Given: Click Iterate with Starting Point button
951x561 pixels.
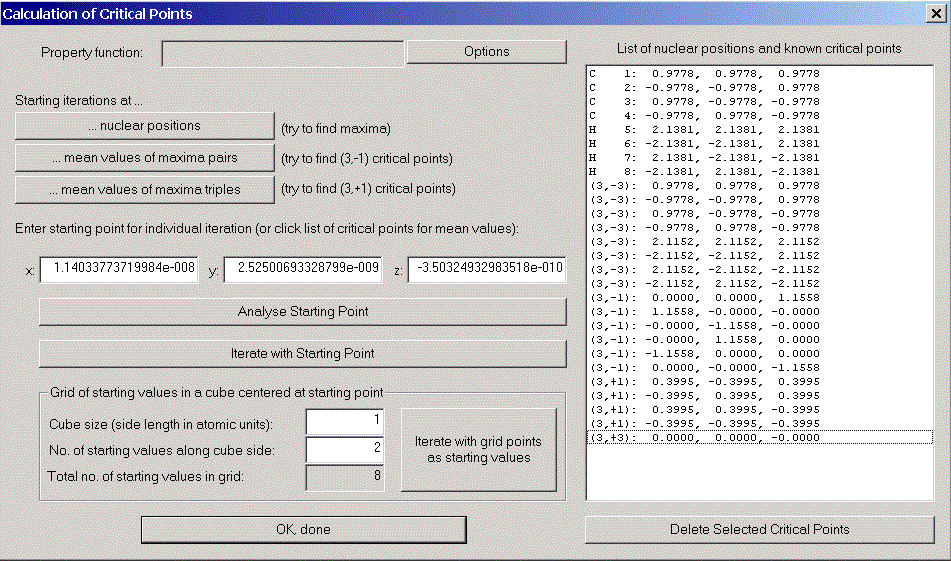Looking at the screenshot, I should pos(302,354).
